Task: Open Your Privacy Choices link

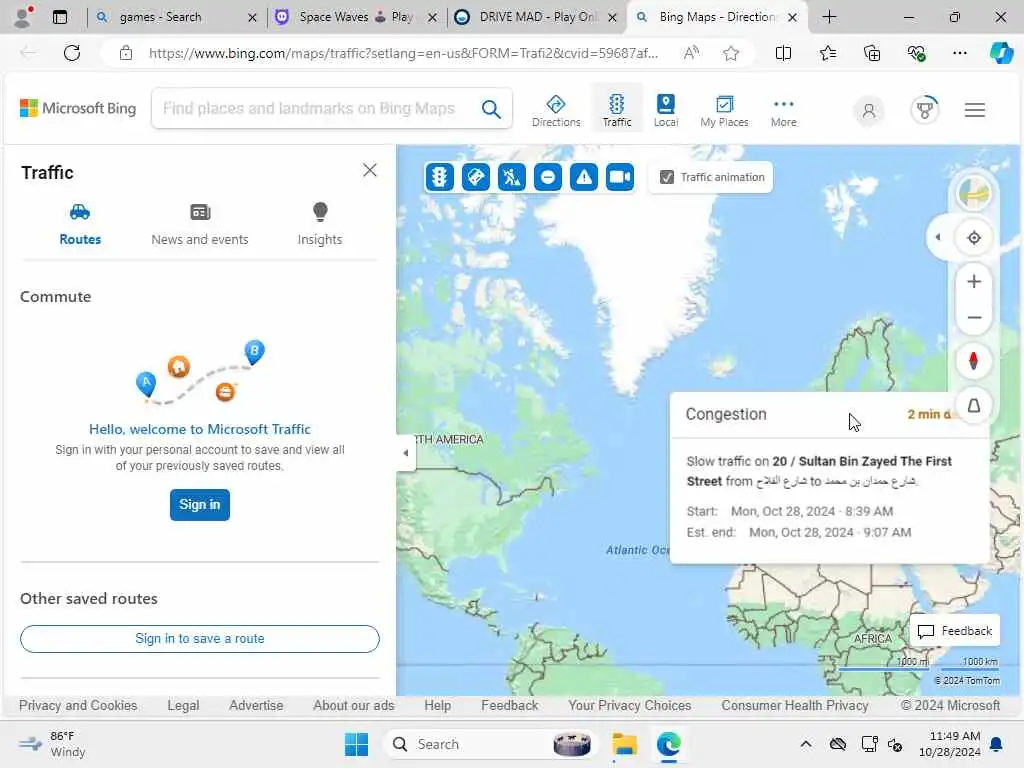Action: (x=629, y=705)
